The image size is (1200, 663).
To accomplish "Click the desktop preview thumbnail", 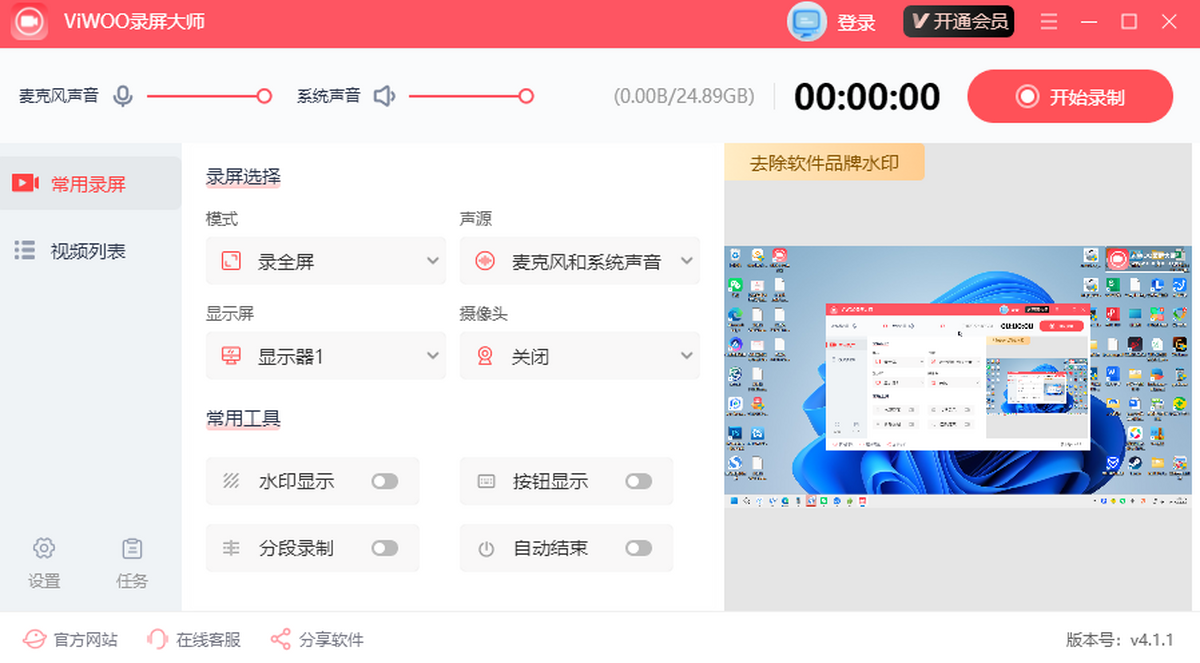I will pos(958,377).
